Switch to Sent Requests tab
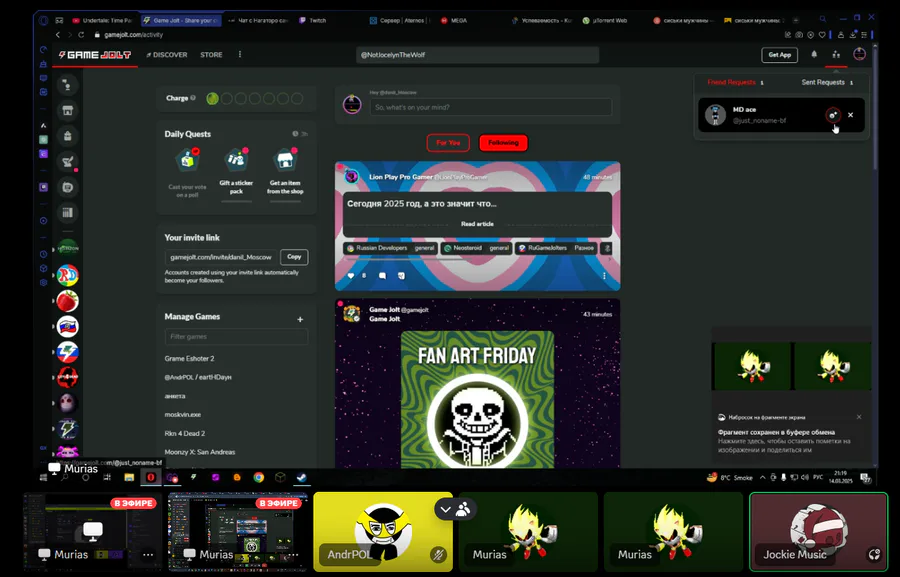 pos(827,83)
